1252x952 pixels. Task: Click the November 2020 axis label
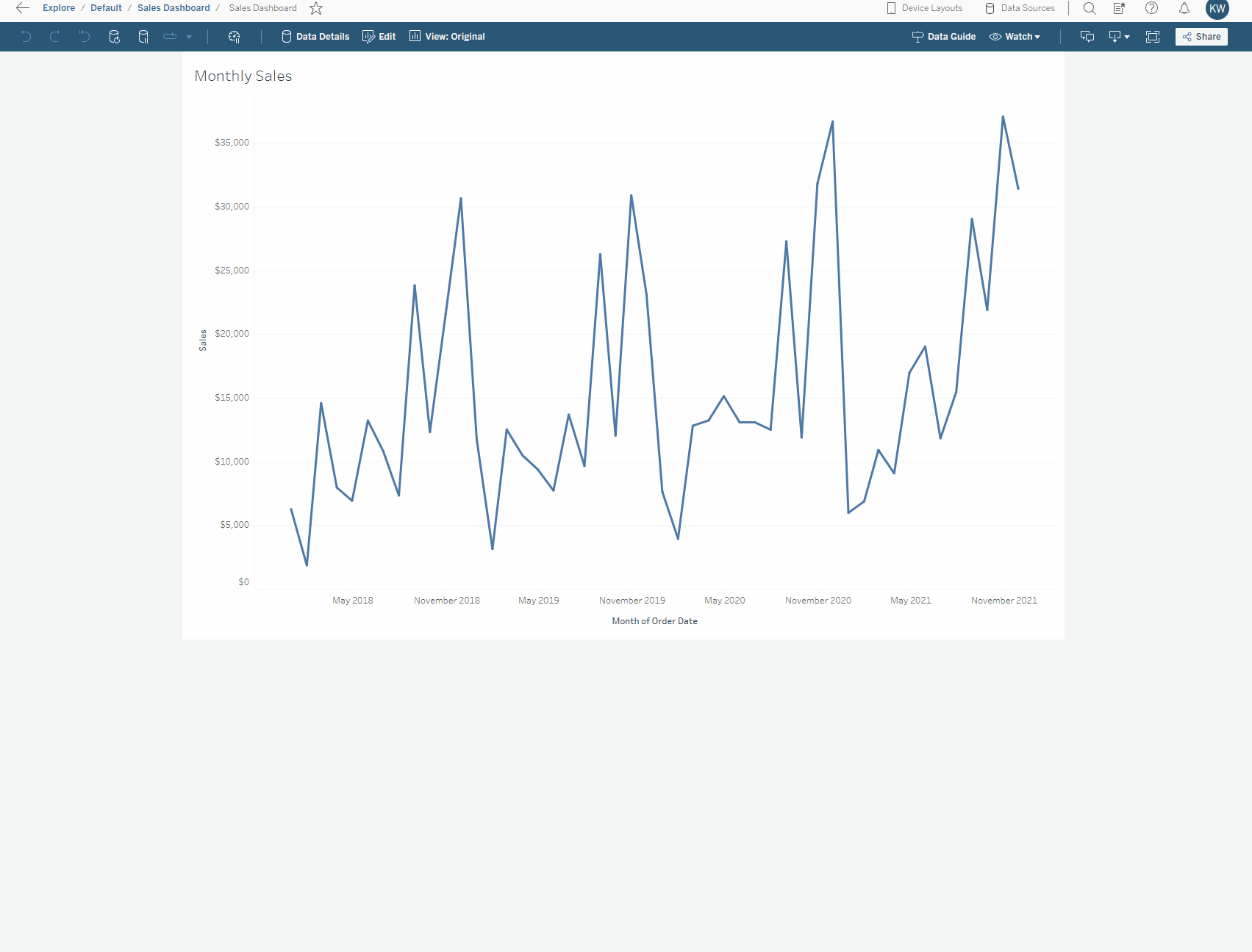coord(818,601)
